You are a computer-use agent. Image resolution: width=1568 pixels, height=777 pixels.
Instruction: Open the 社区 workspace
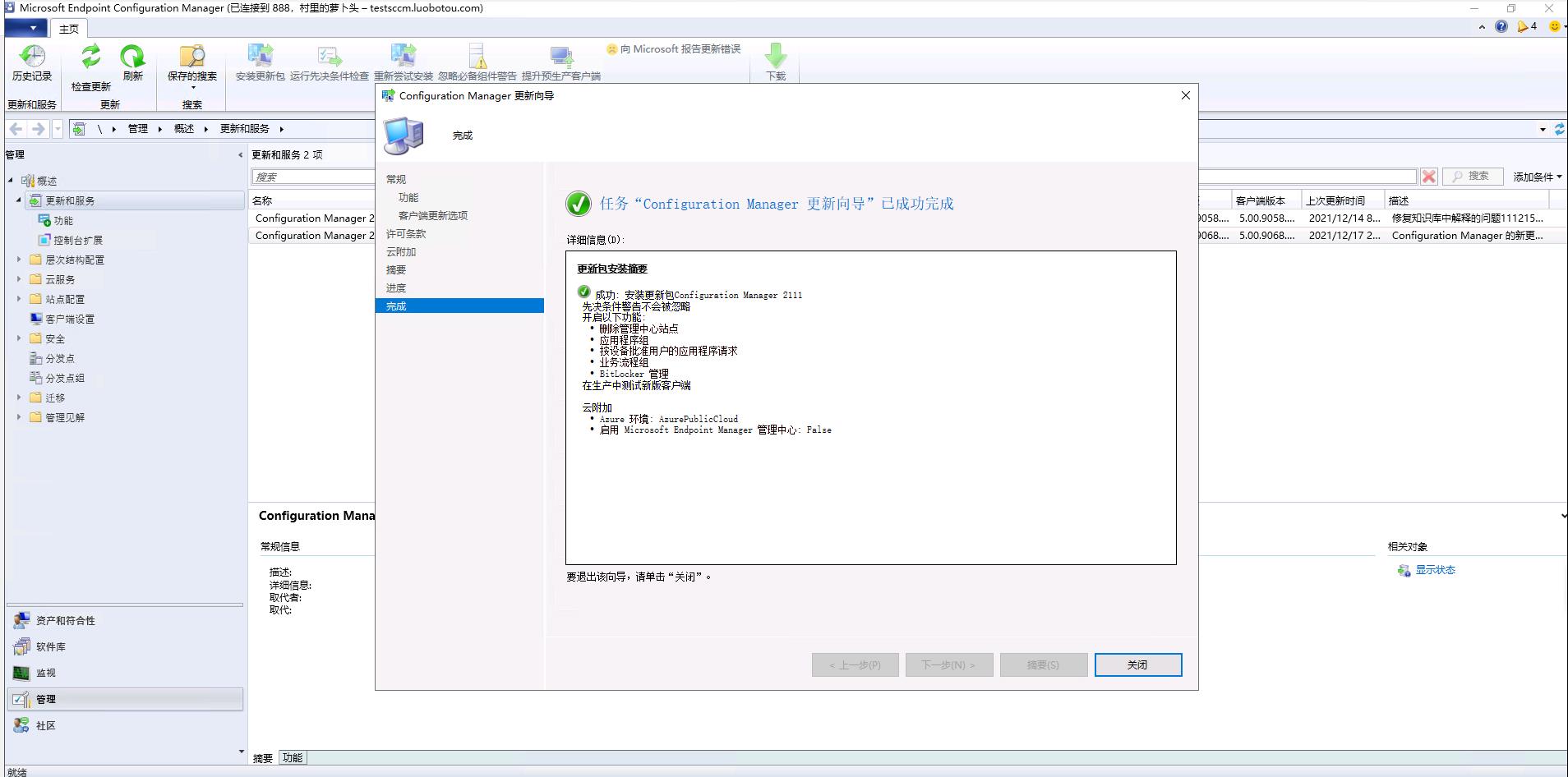125,725
